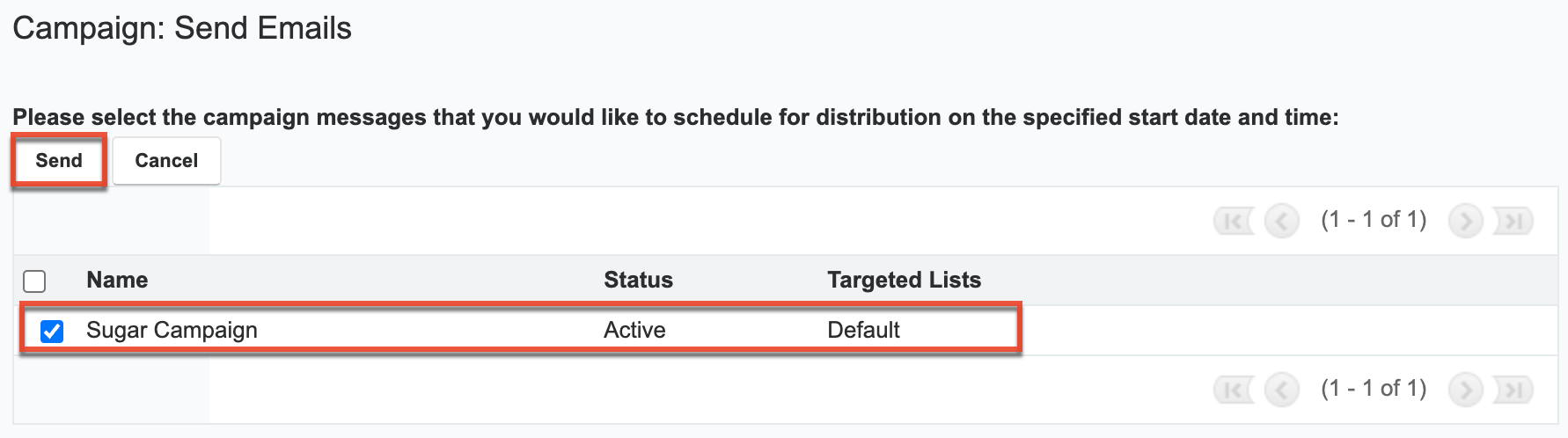Click the Active status cell

point(634,330)
